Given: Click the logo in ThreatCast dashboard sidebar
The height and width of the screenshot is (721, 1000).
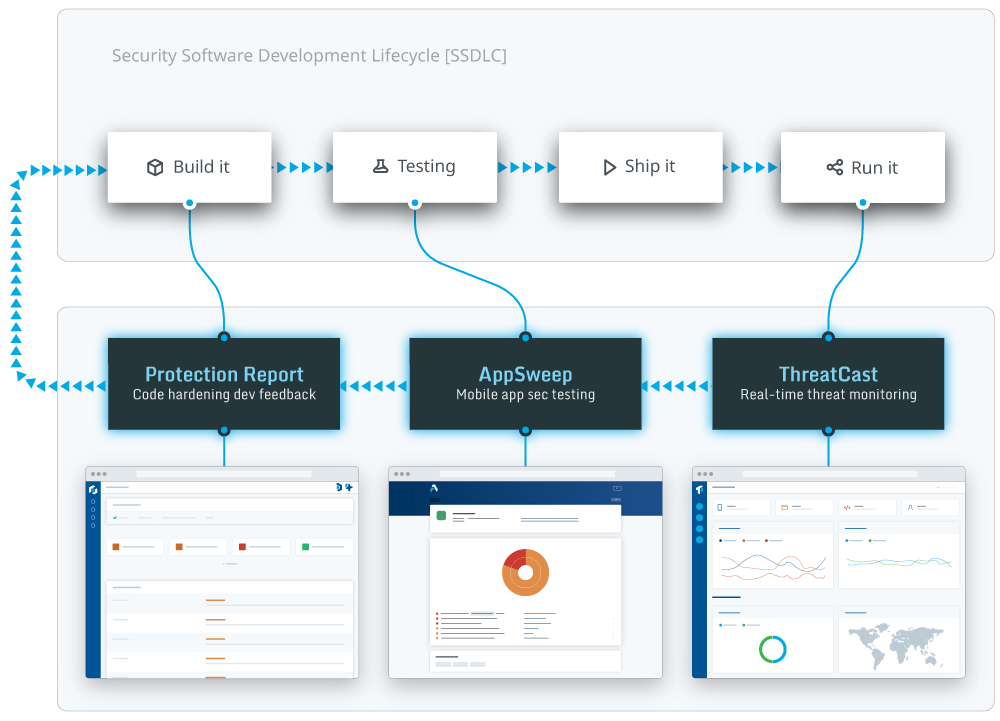Looking at the screenshot, I should (700, 490).
